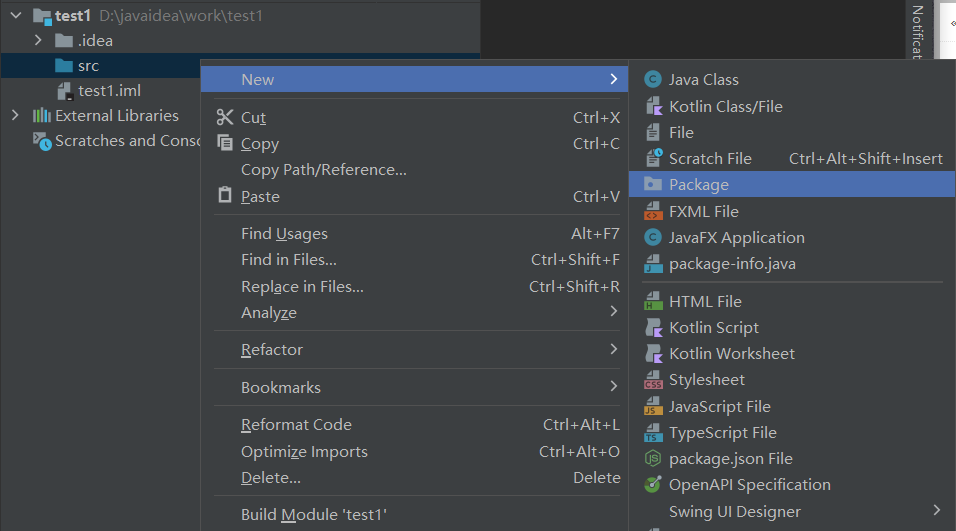Image resolution: width=956 pixels, height=531 pixels.
Task: Click Build Module 'test1'
Action: pos(313,515)
